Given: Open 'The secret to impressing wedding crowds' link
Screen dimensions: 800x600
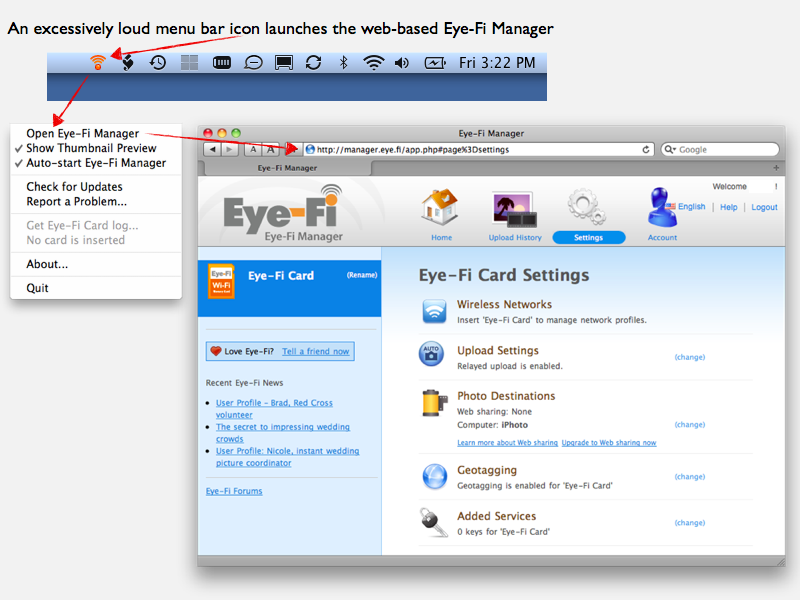Looking at the screenshot, I should tap(283, 433).
